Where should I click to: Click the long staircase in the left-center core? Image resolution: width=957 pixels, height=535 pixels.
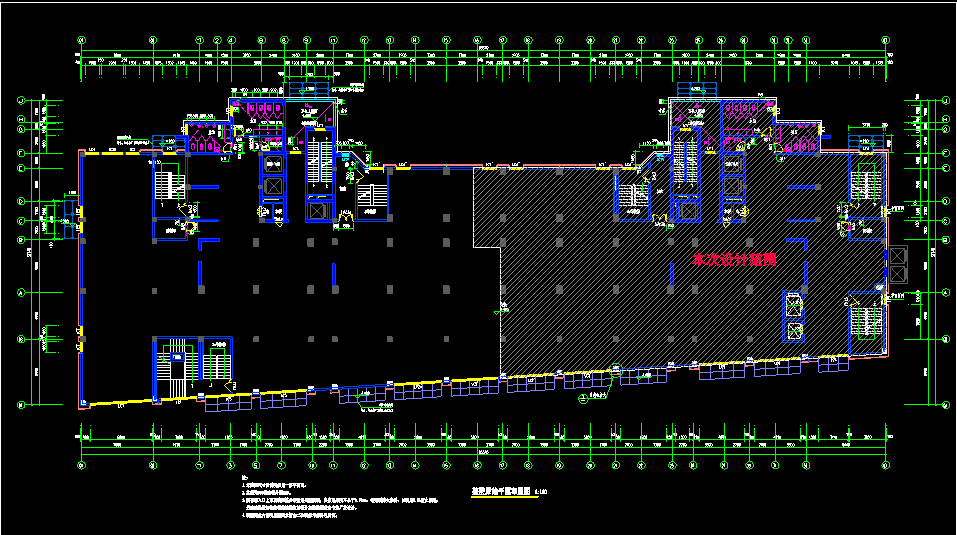click(318, 160)
